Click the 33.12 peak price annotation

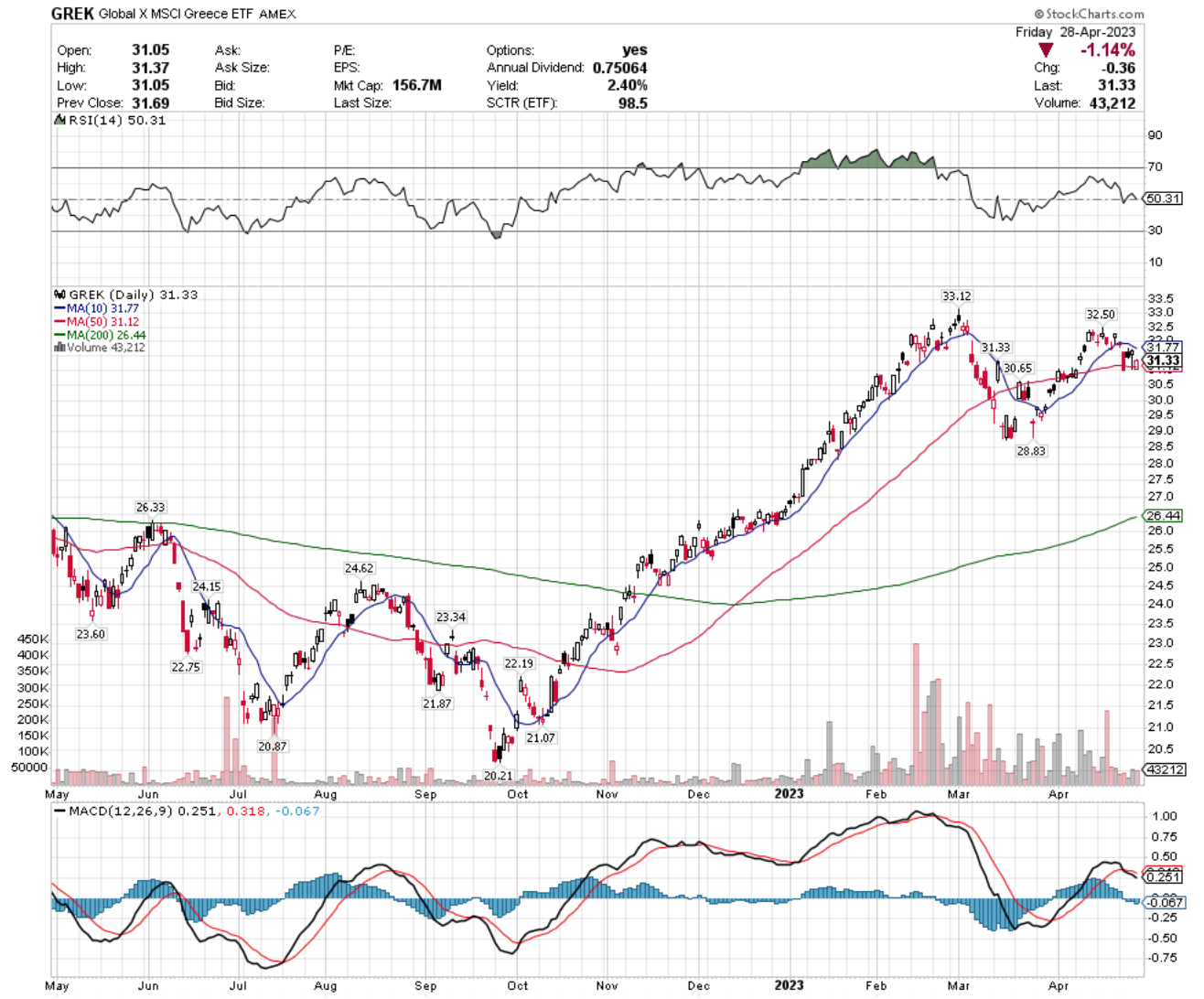pyautogui.click(x=957, y=295)
